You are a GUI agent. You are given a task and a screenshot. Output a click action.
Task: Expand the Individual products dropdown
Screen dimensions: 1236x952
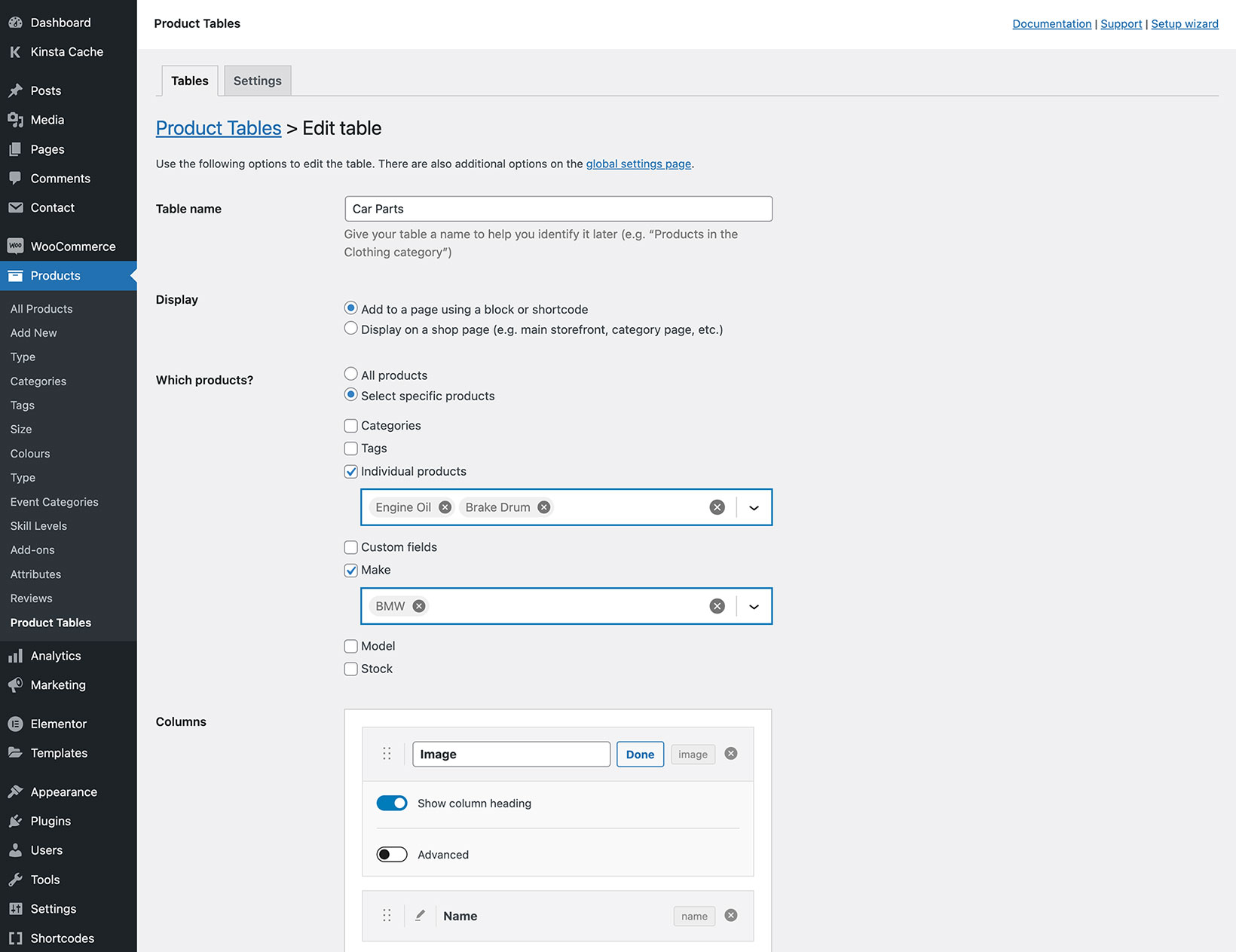click(753, 507)
